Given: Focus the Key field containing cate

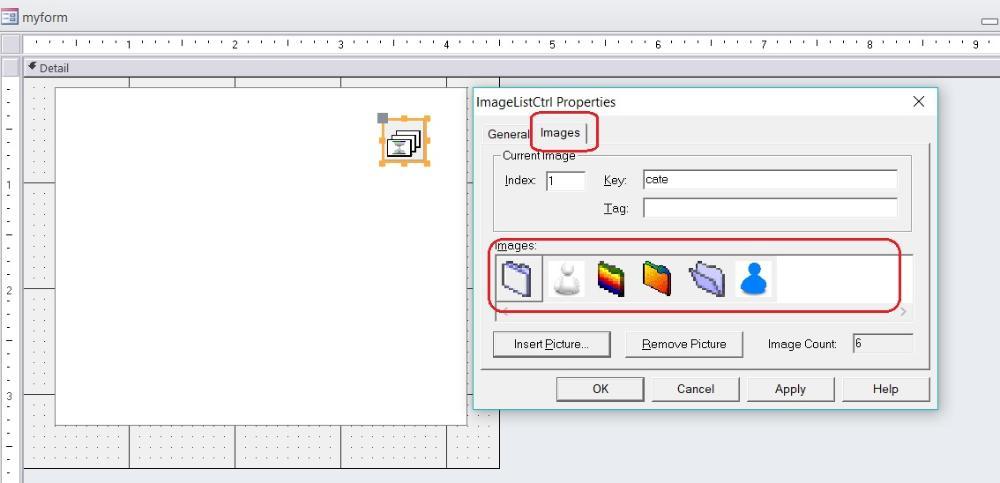Looking at the screenshot, I should click(x=770, y=180).
